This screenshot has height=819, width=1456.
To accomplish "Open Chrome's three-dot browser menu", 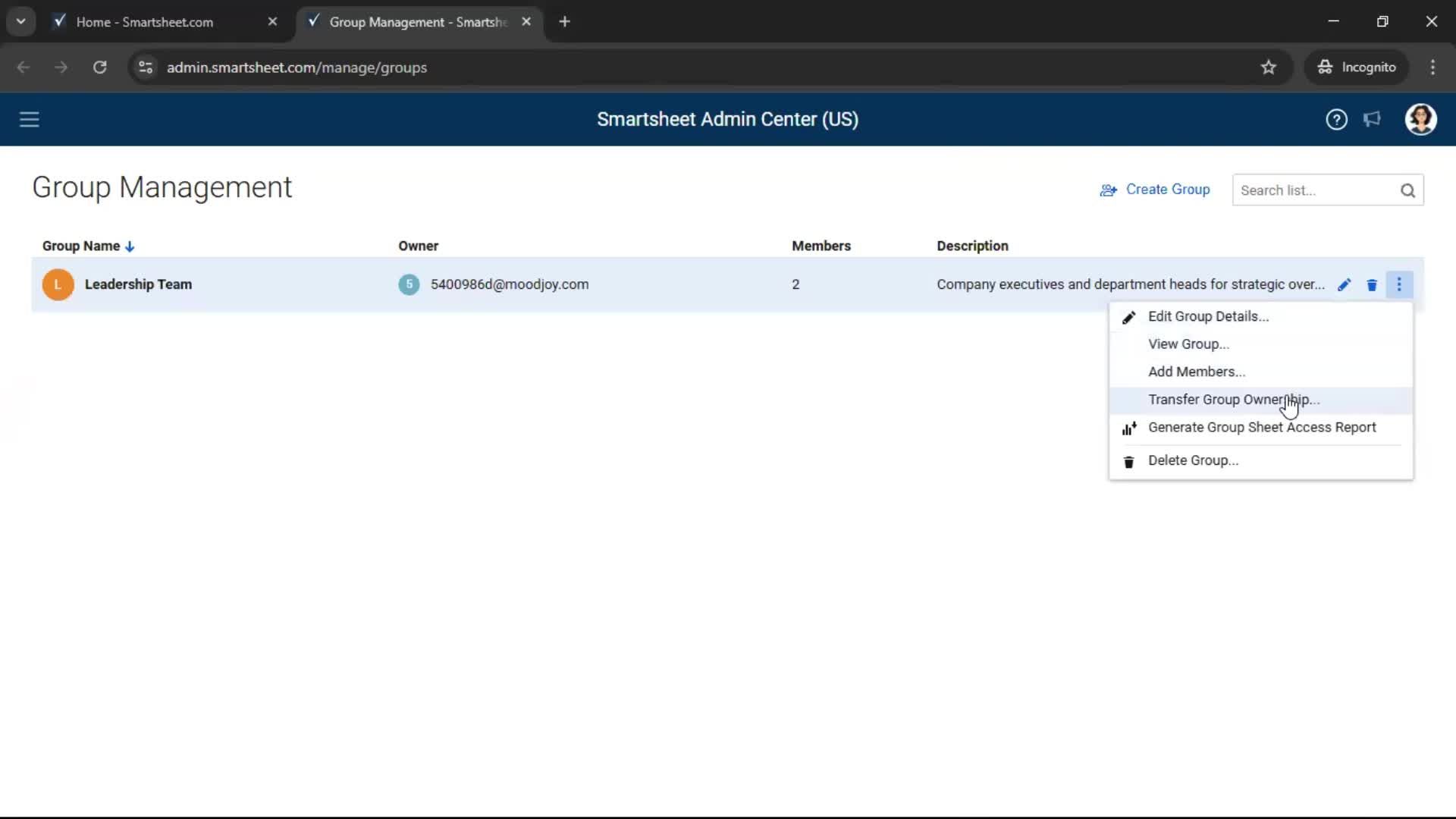I will pos(1433,67).
